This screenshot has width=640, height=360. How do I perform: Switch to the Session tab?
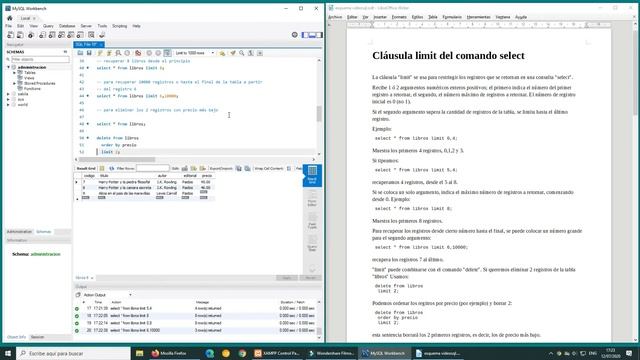tap(38, 337)
